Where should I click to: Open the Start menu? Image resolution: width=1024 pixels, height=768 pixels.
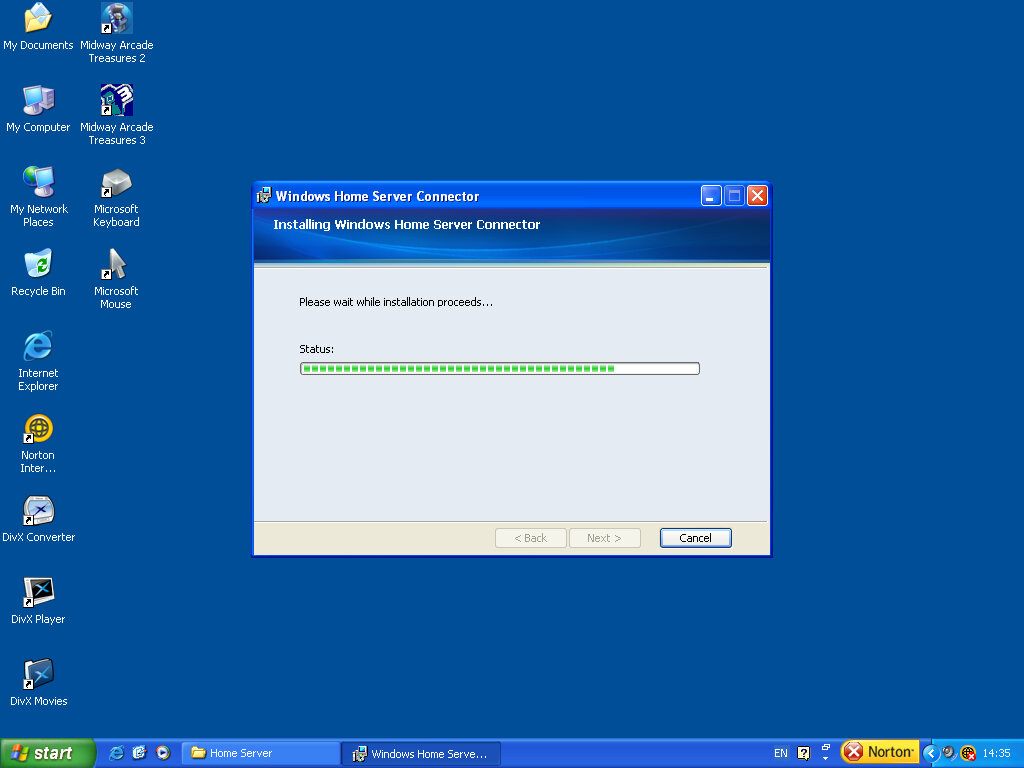pyautogui.click(x=47, y=753)
